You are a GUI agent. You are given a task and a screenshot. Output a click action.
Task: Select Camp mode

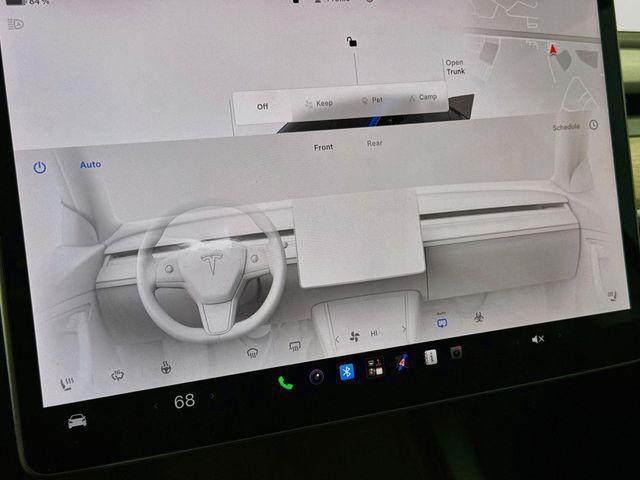click(x=423, y=98)
